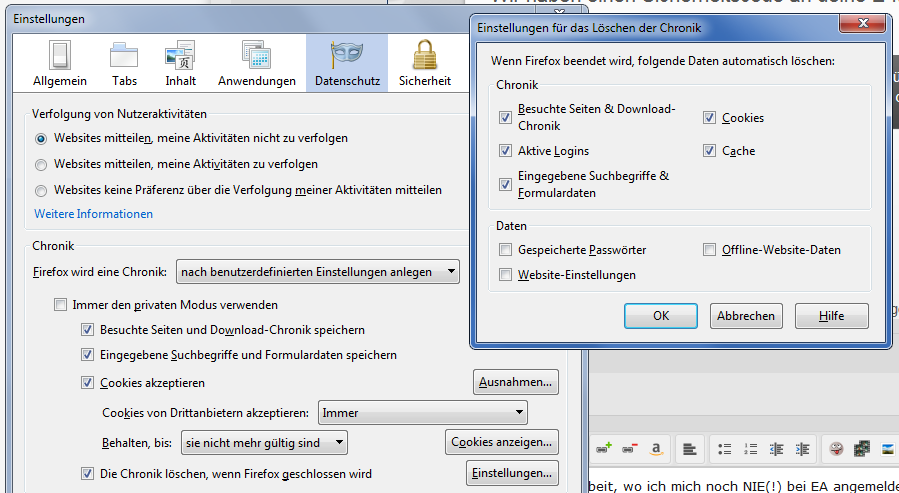Switch to Sicherheit tab label
The width and height of the screenshot is (899, 493).
coord(425,81)
